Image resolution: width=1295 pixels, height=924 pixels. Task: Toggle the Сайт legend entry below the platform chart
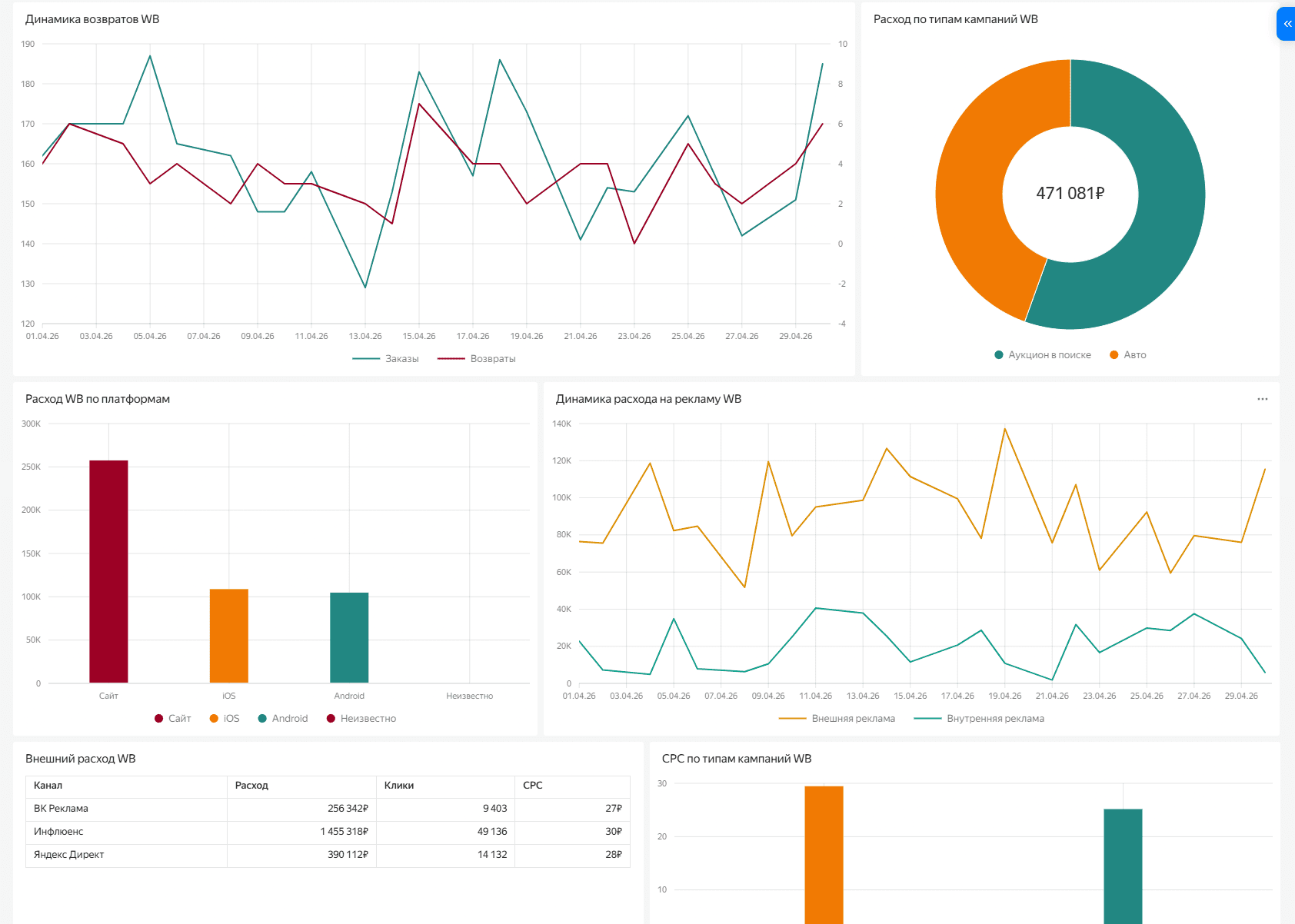pyautogui.click(x=173, y=719)
